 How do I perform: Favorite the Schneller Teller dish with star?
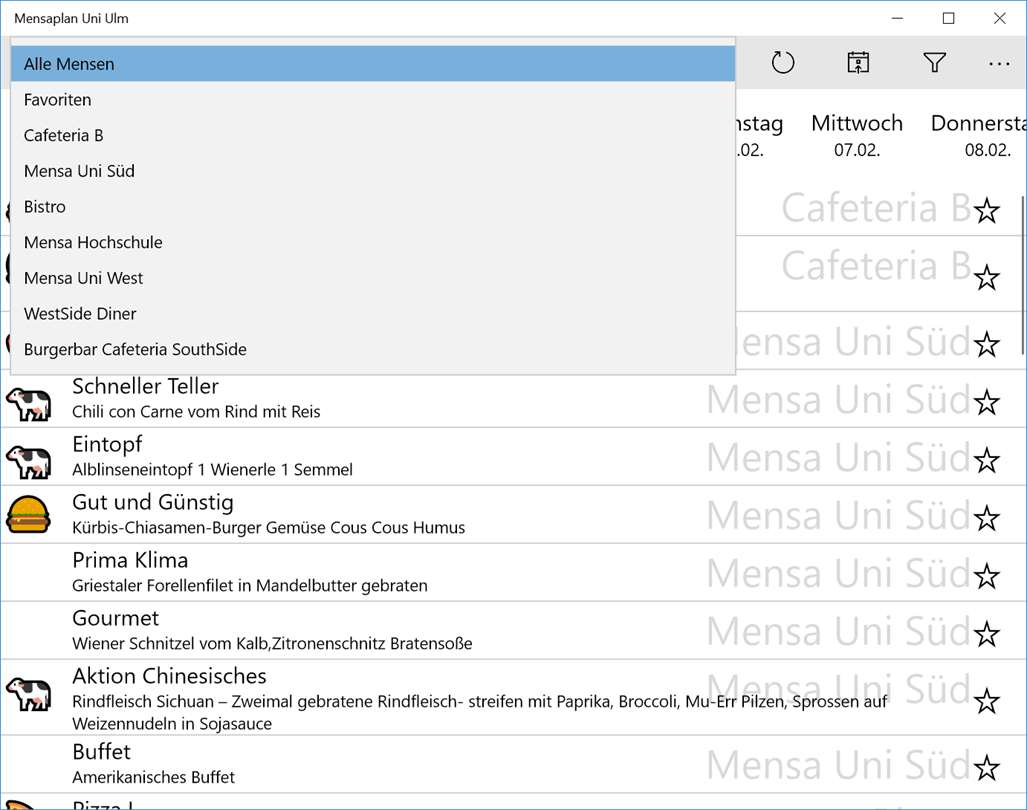[987, 402]
